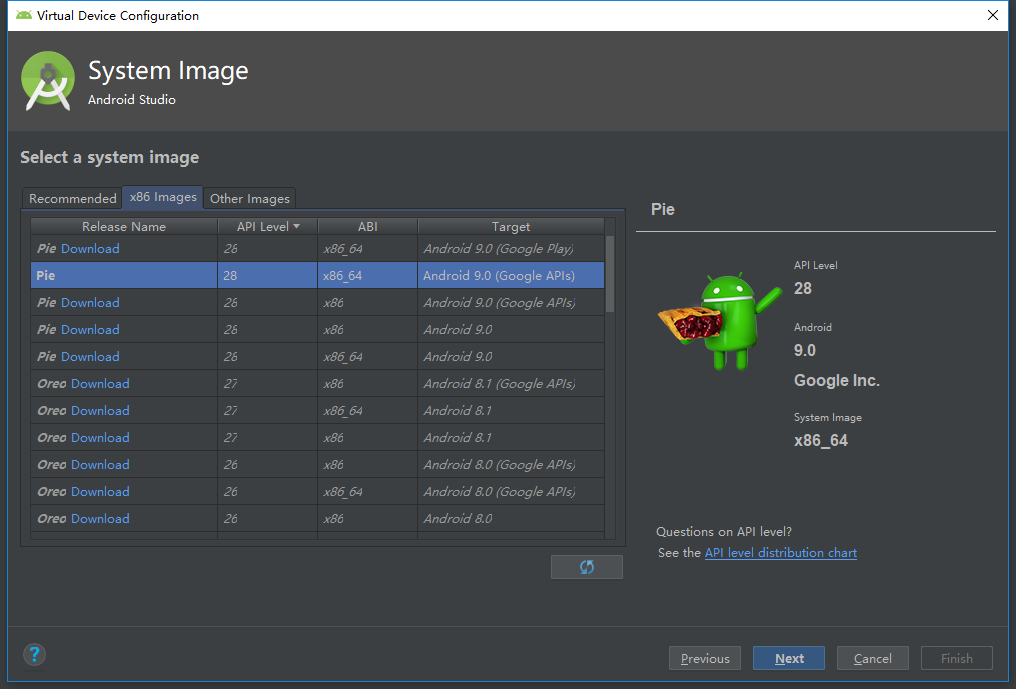Click the Android icon in title bar
The height and width of the screenshot is (689, 1016).
coord(24,15)
